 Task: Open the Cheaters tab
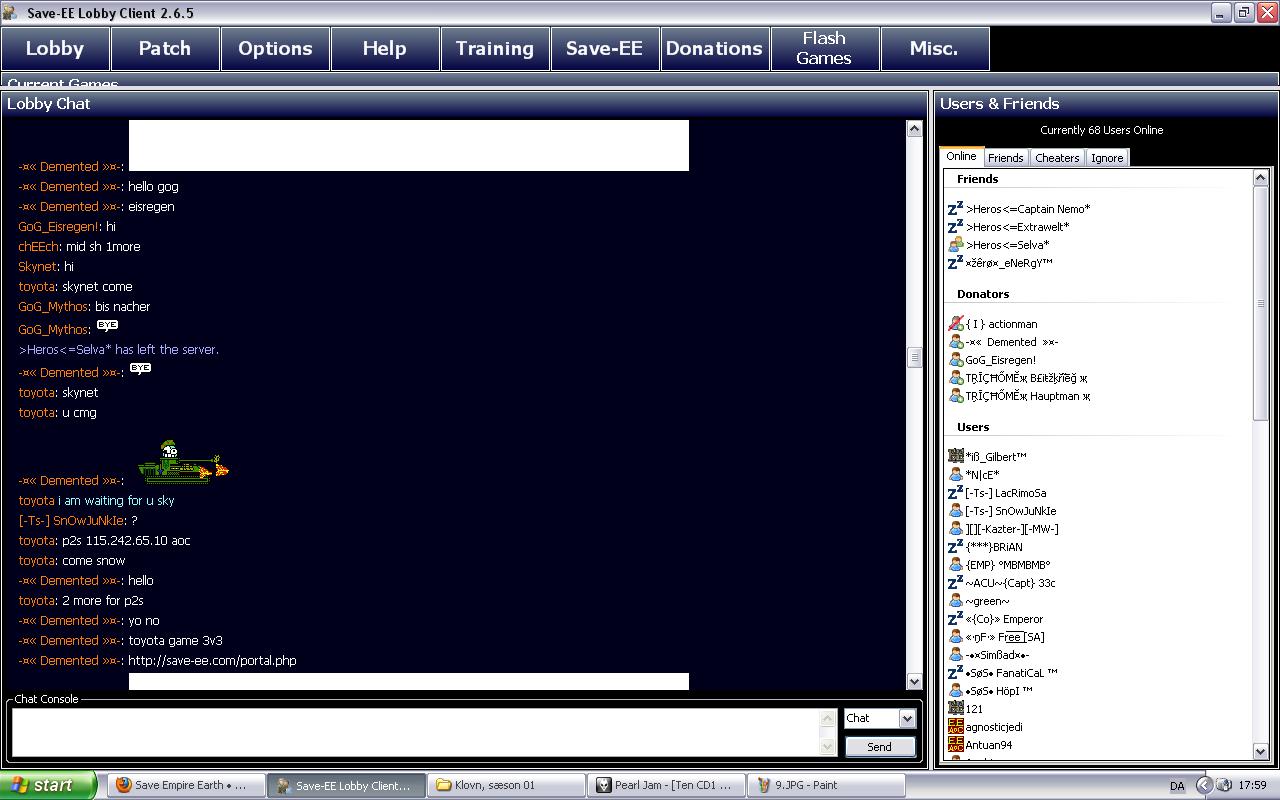1057,158
